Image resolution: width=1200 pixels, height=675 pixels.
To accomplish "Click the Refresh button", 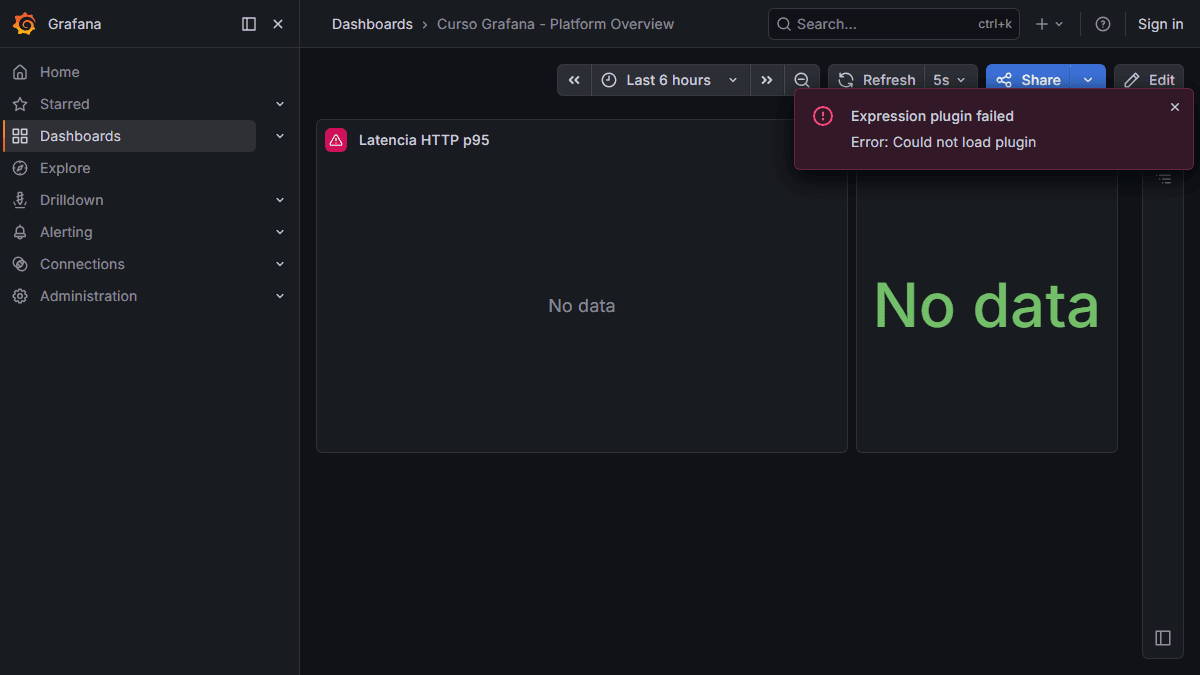I will pyautogui.click(x=876, y=80).
